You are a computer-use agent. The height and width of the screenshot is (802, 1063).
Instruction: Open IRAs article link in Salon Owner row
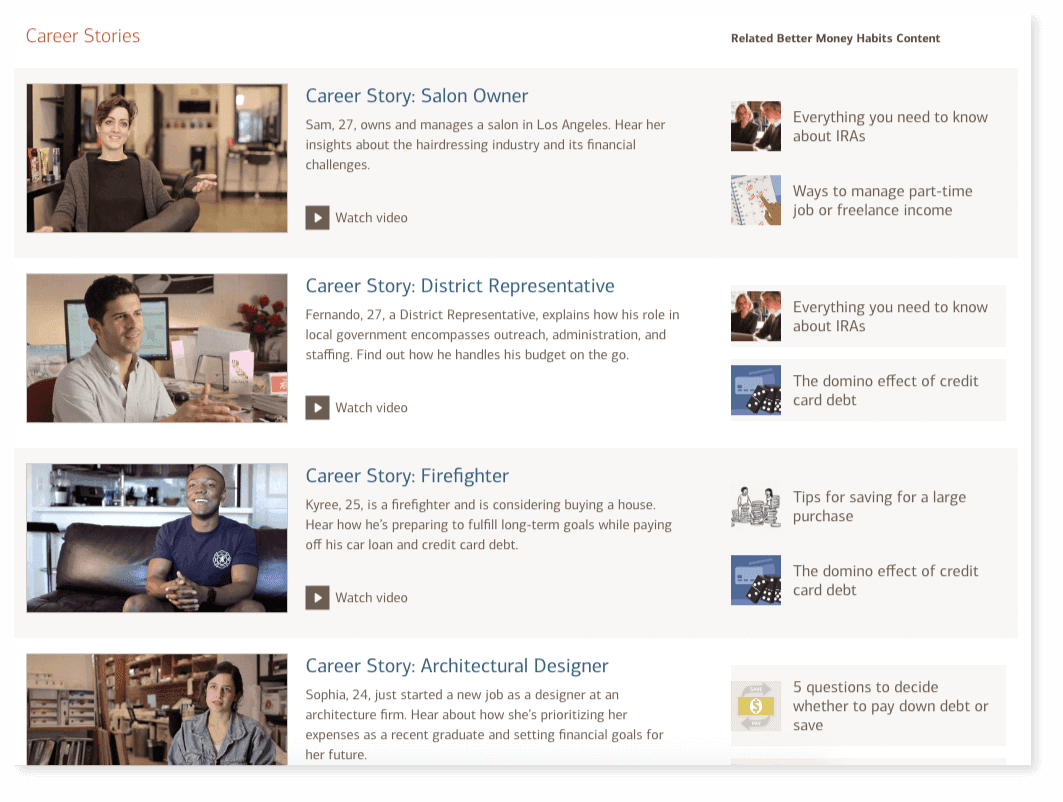point(890,126)
